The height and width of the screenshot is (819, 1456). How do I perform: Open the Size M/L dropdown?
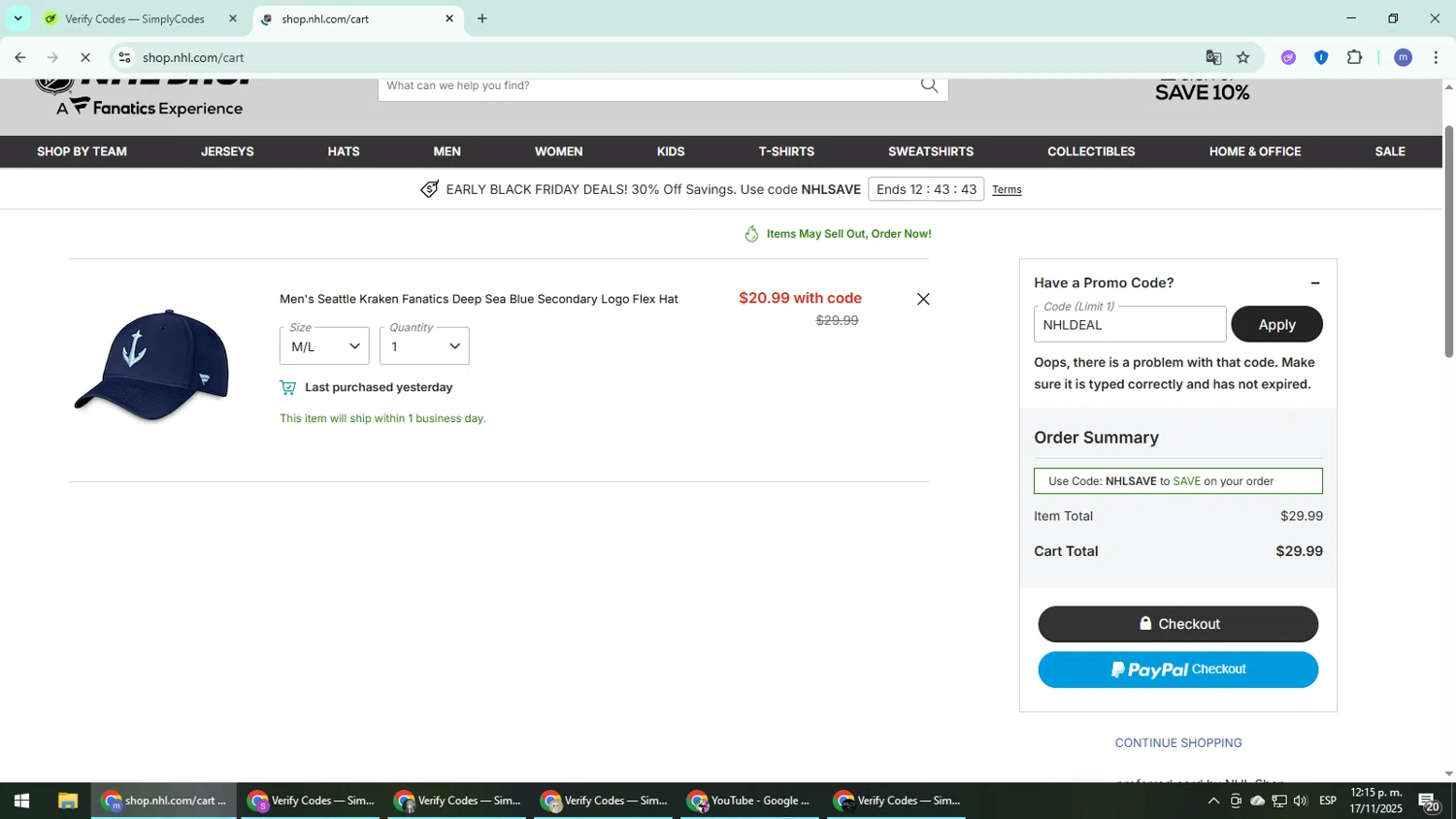point(324,346)
